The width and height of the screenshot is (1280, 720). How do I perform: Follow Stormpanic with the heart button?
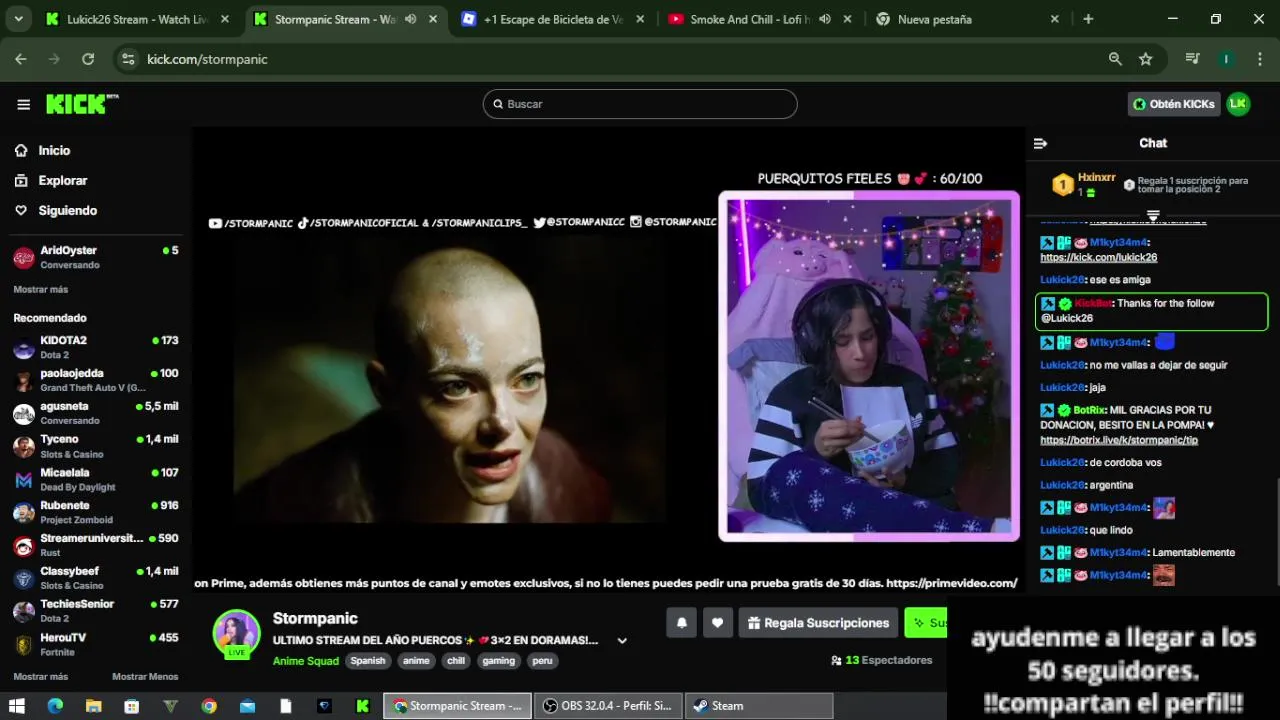(x=717, y=623)
